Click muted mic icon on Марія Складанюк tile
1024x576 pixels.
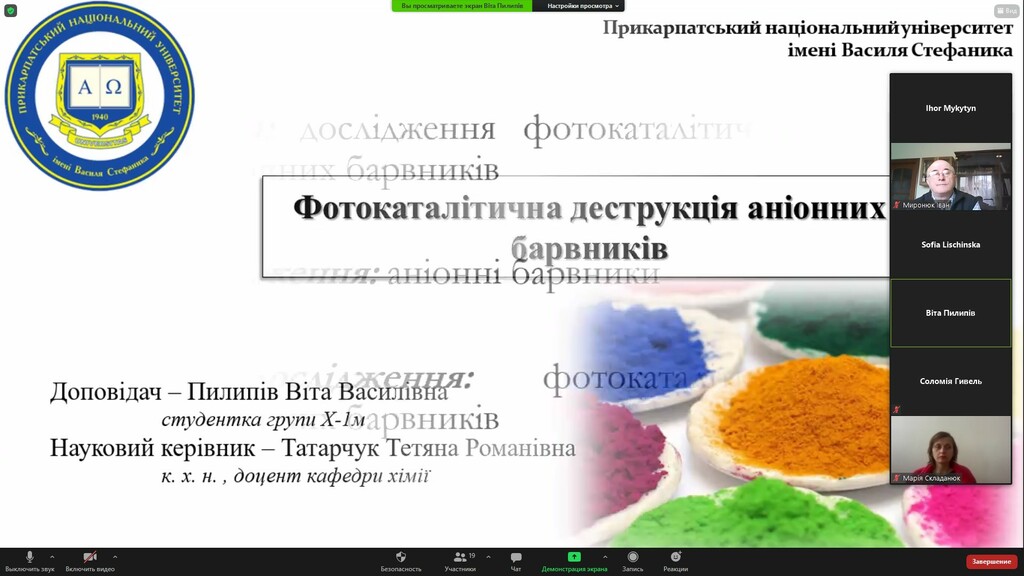pos(897,478)
